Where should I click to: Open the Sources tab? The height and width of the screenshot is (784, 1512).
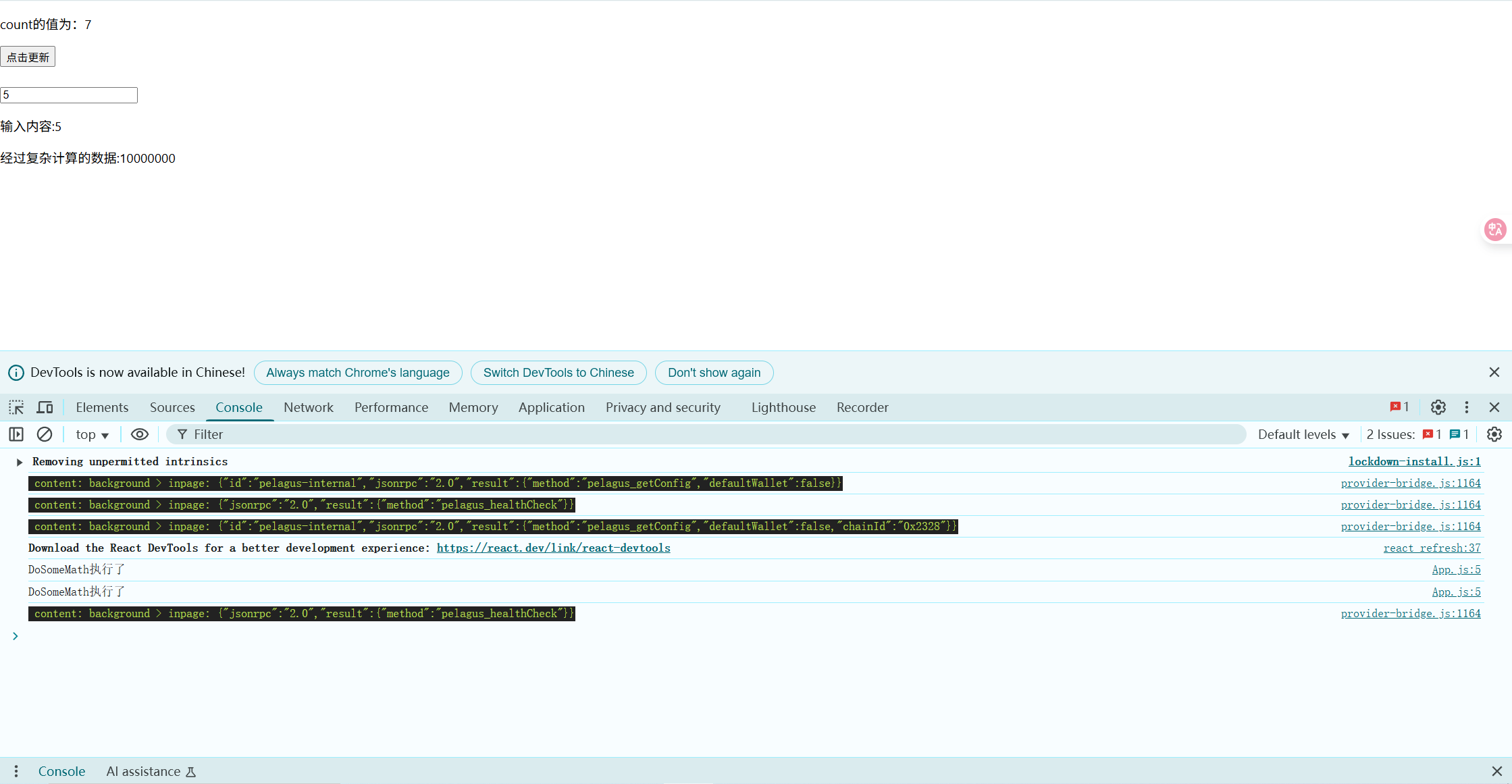pos(172,407)
